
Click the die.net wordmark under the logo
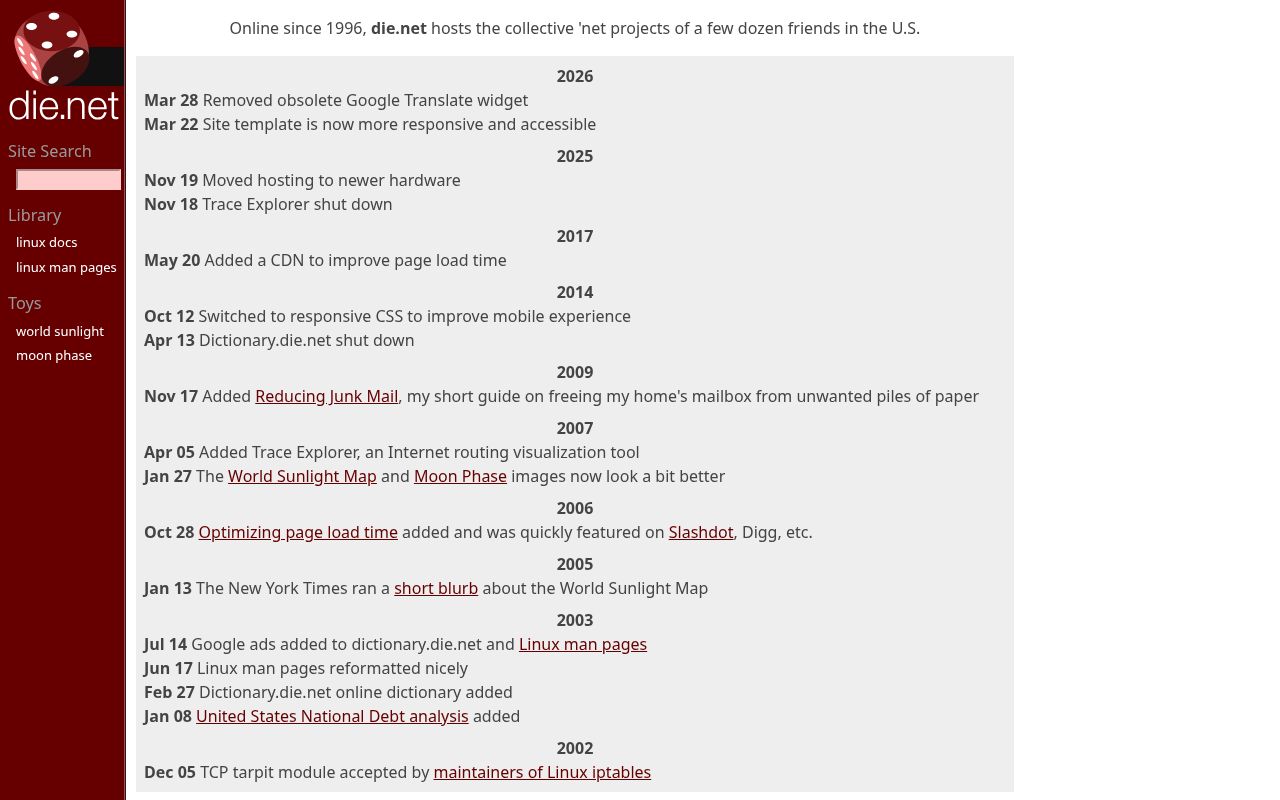click(x=64, y=105)
